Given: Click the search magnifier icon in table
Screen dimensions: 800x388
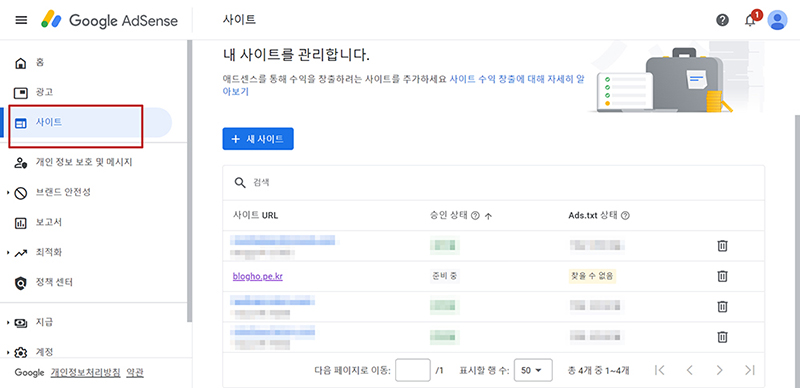Looking at the screenshot, I should 240,183.
